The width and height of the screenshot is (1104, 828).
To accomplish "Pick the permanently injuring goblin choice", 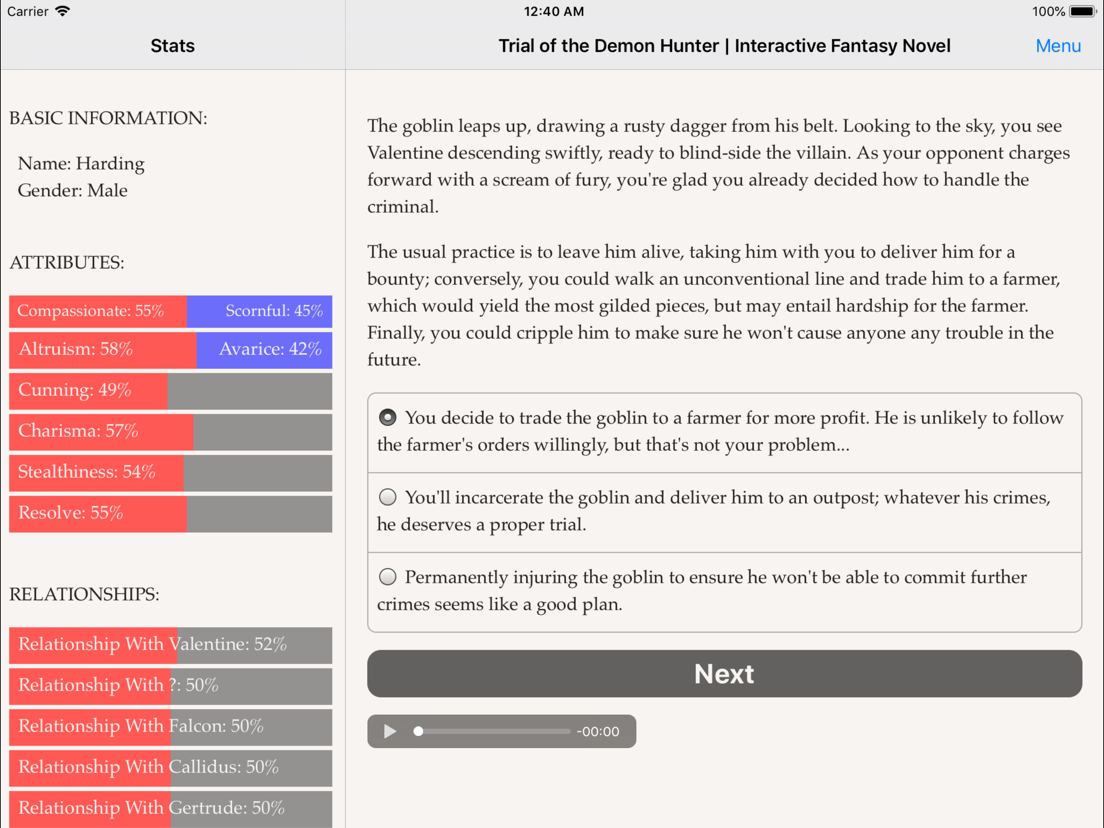I will click(724, 591).
